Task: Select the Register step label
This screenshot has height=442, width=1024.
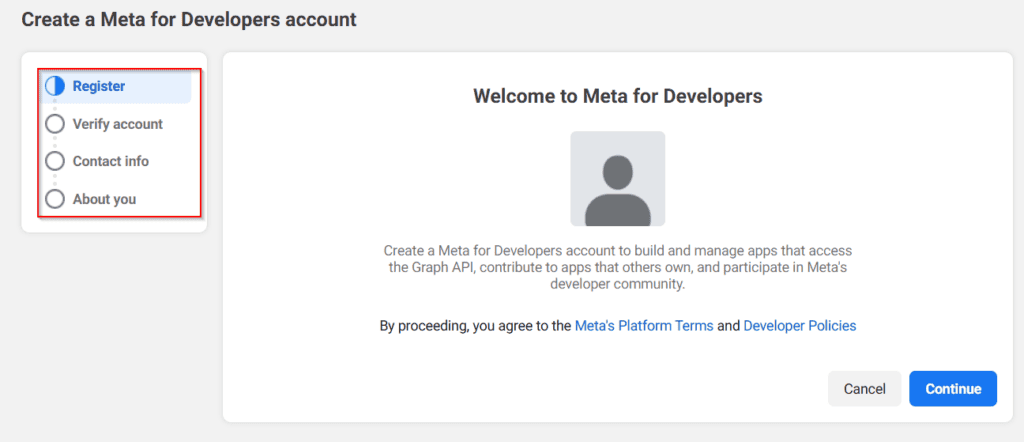Action: (x=99, y=86)
